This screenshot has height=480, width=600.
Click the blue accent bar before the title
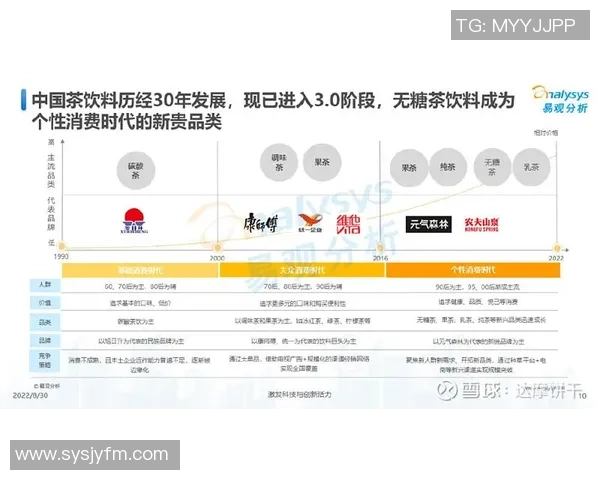pyautogui.click(x=24, y=100)
